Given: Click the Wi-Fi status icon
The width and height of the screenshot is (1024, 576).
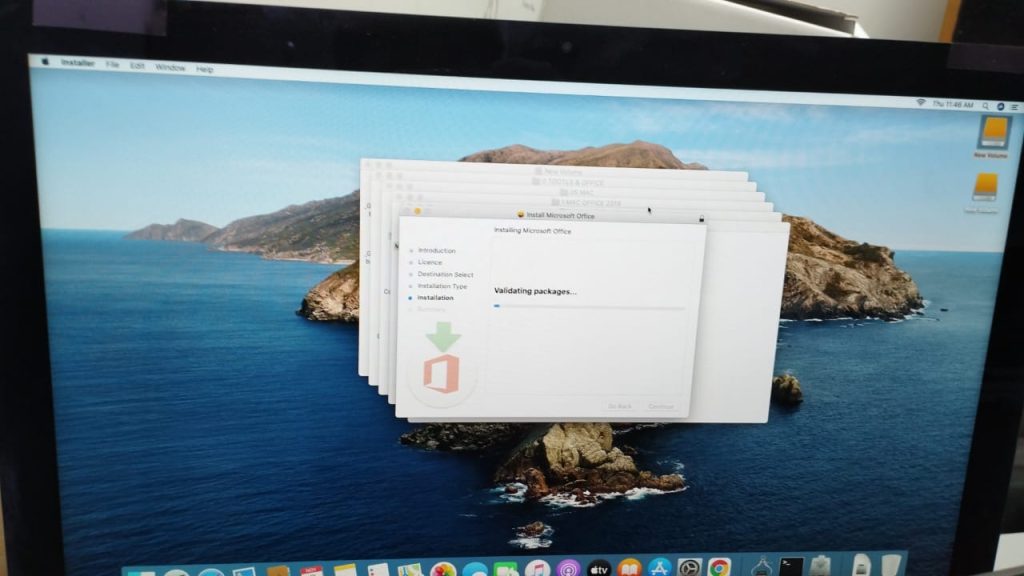Looking at the screenshot, I should [x=919, y=103].
